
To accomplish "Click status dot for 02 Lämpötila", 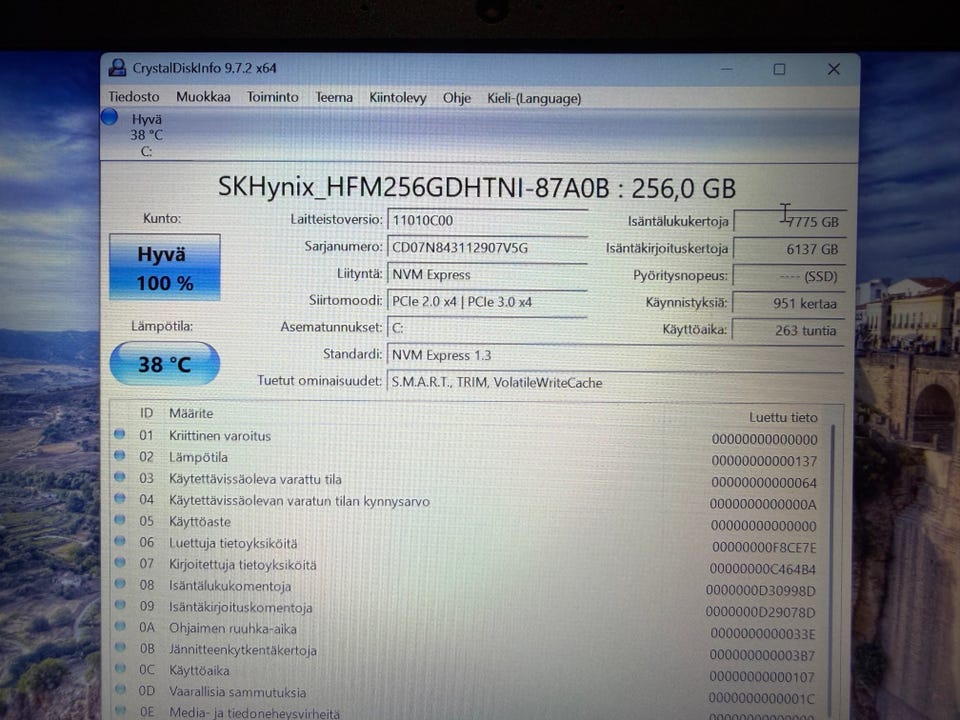I will 119,456.
